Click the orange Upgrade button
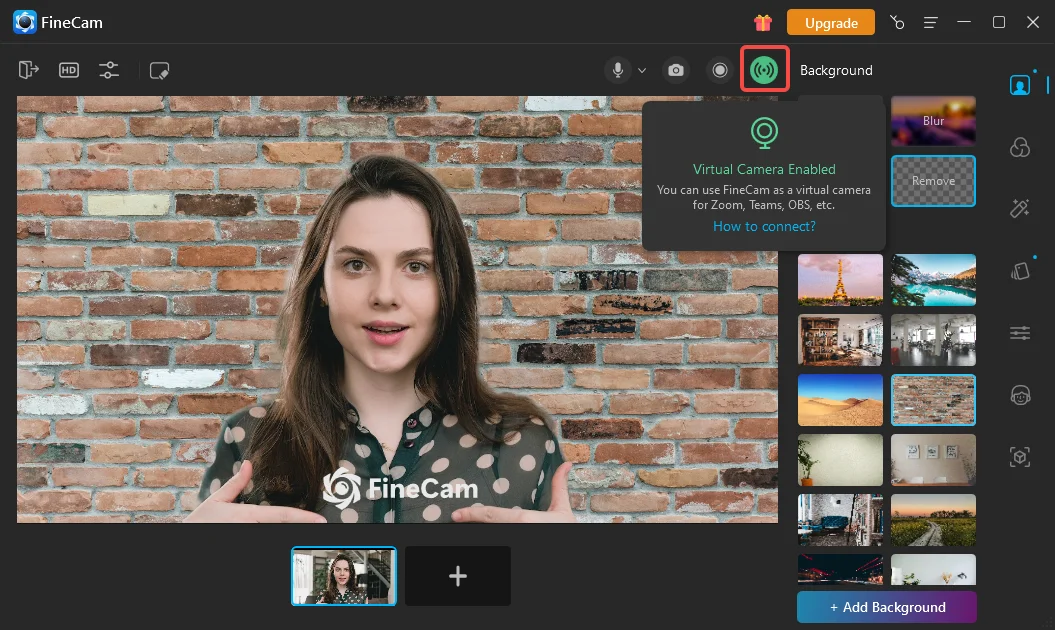The width and height of the screenshot is (1055, 630). tap(830, 22)
